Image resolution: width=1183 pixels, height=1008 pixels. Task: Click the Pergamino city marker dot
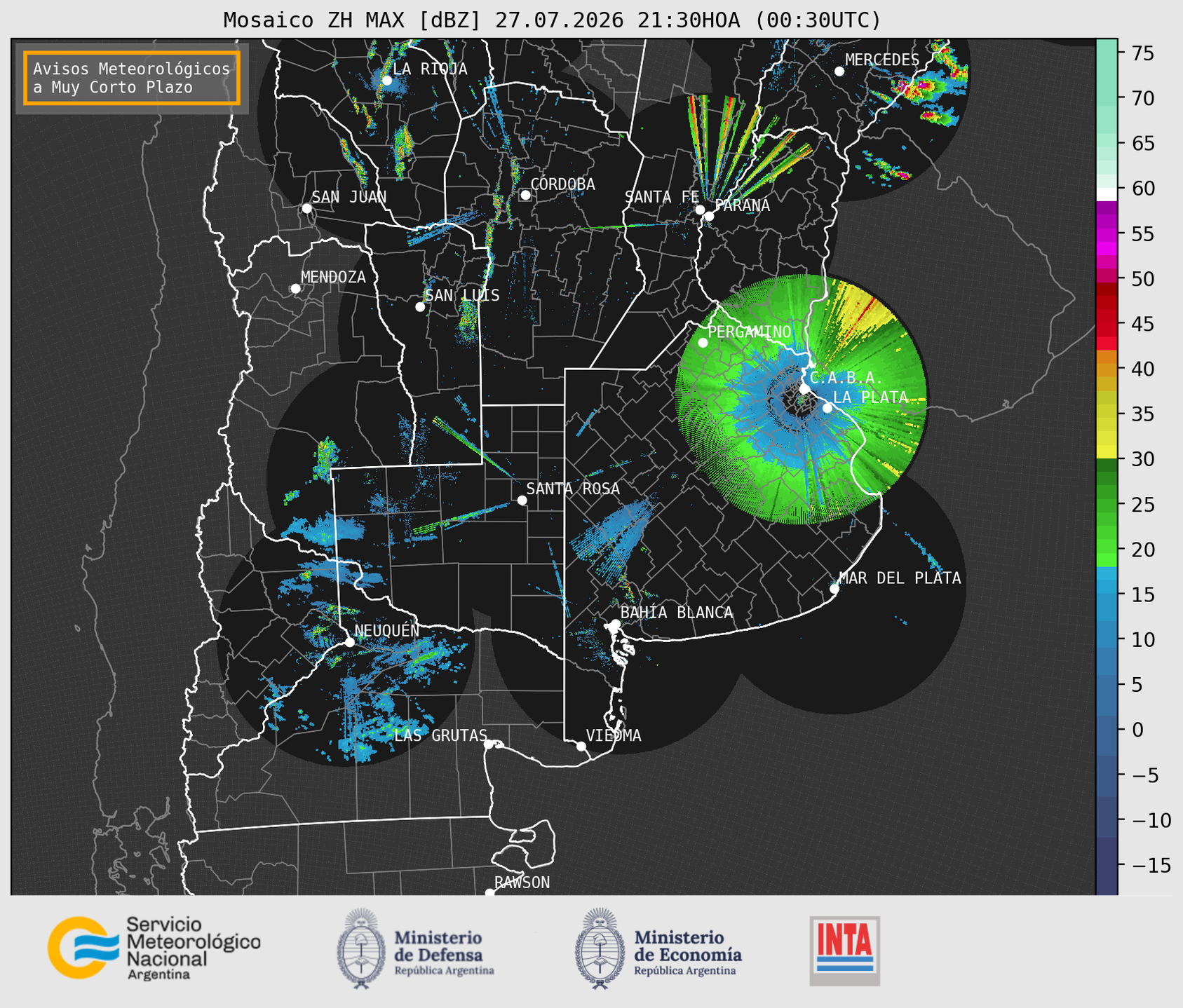[703, 343]
